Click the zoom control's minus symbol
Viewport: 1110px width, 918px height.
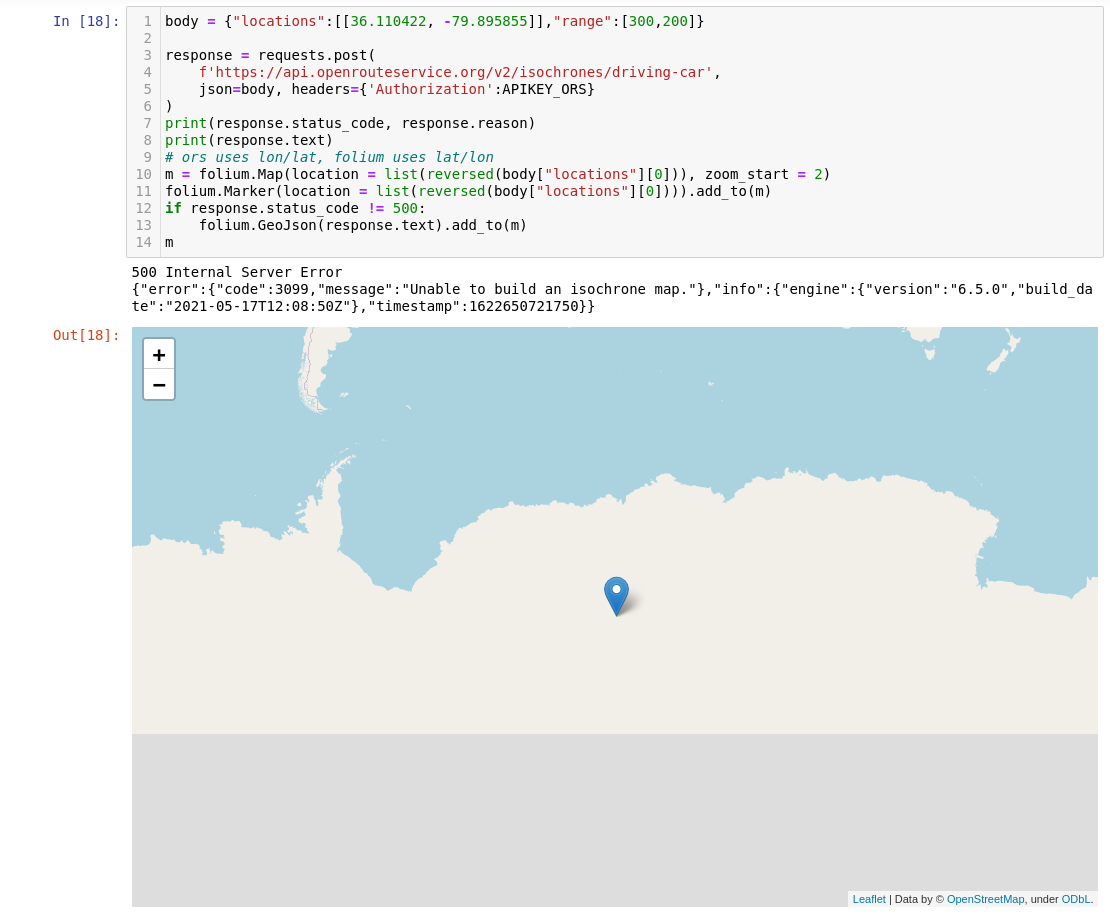[x=158, y=384]
